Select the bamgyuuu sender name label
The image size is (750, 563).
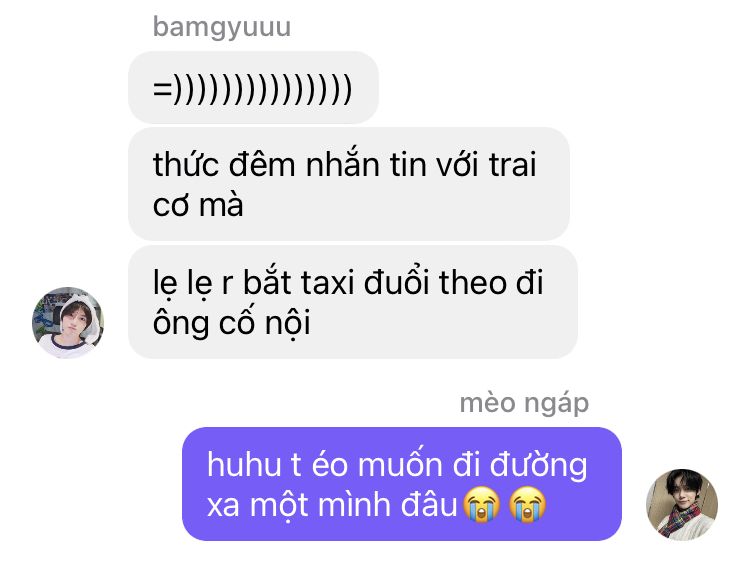(222, 27)
